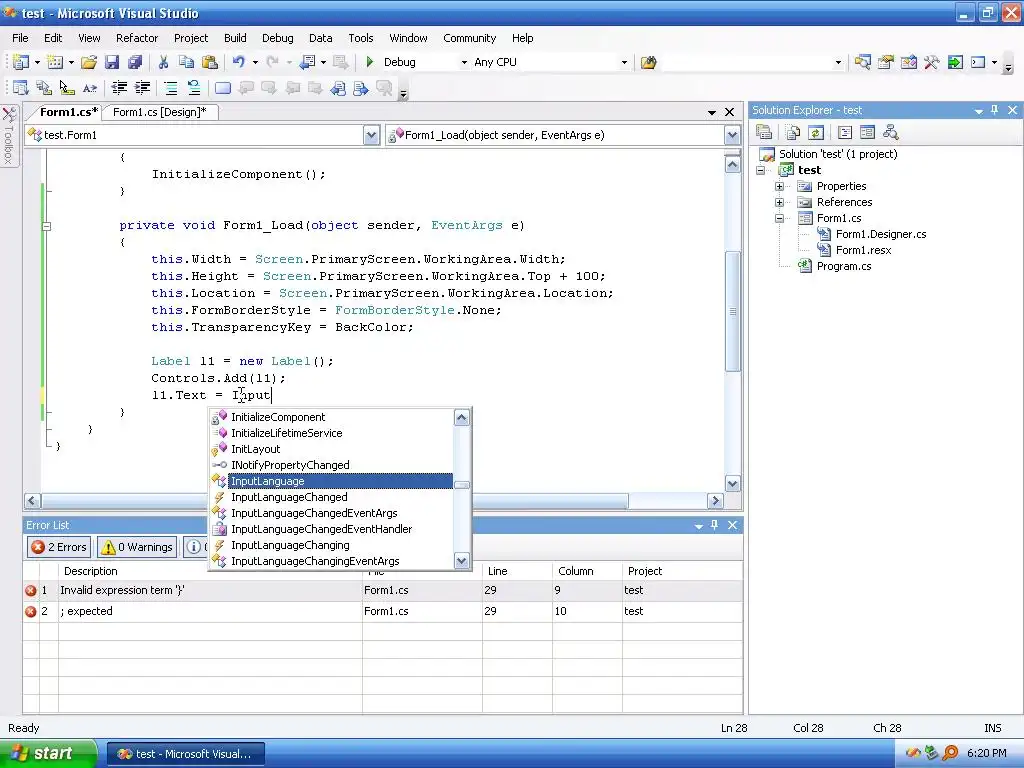Image resolution: width=1024 pixels, height=768 pixels.
Task: Open the Debug menu
Action: tap(278, 38)
